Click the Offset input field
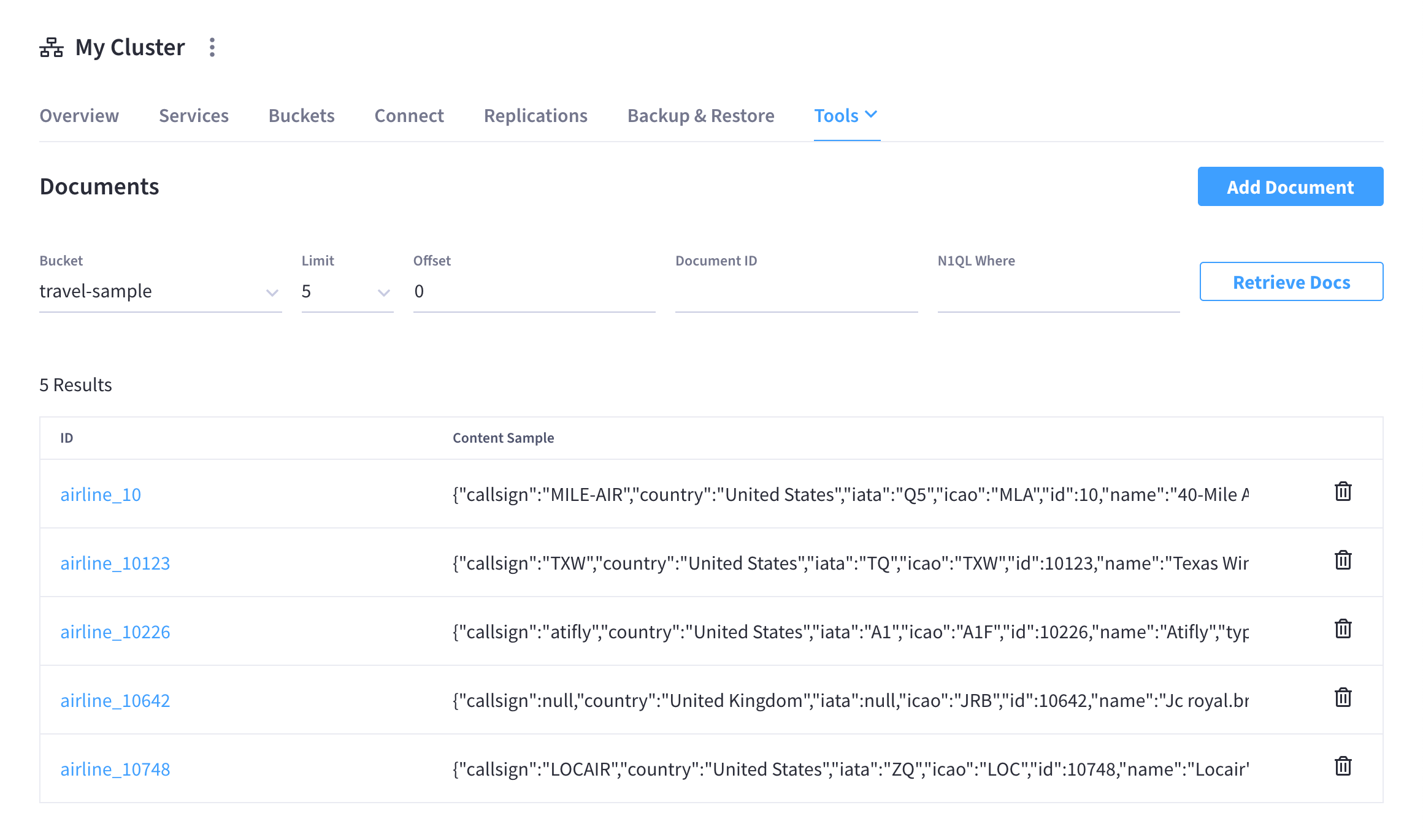1423x840 pixels. (x=534, y=292)
